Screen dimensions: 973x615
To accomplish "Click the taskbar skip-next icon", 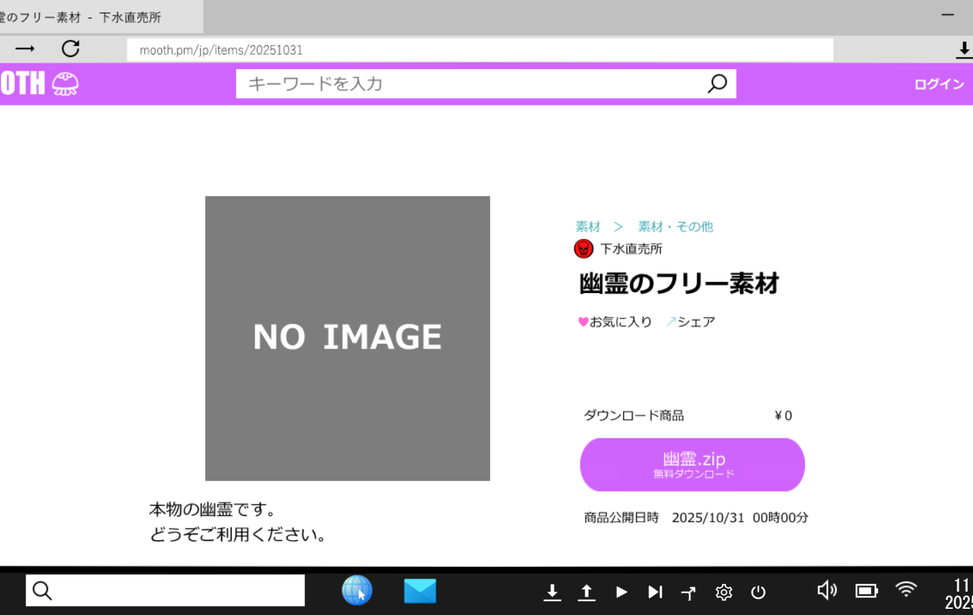I will point(655,592).
